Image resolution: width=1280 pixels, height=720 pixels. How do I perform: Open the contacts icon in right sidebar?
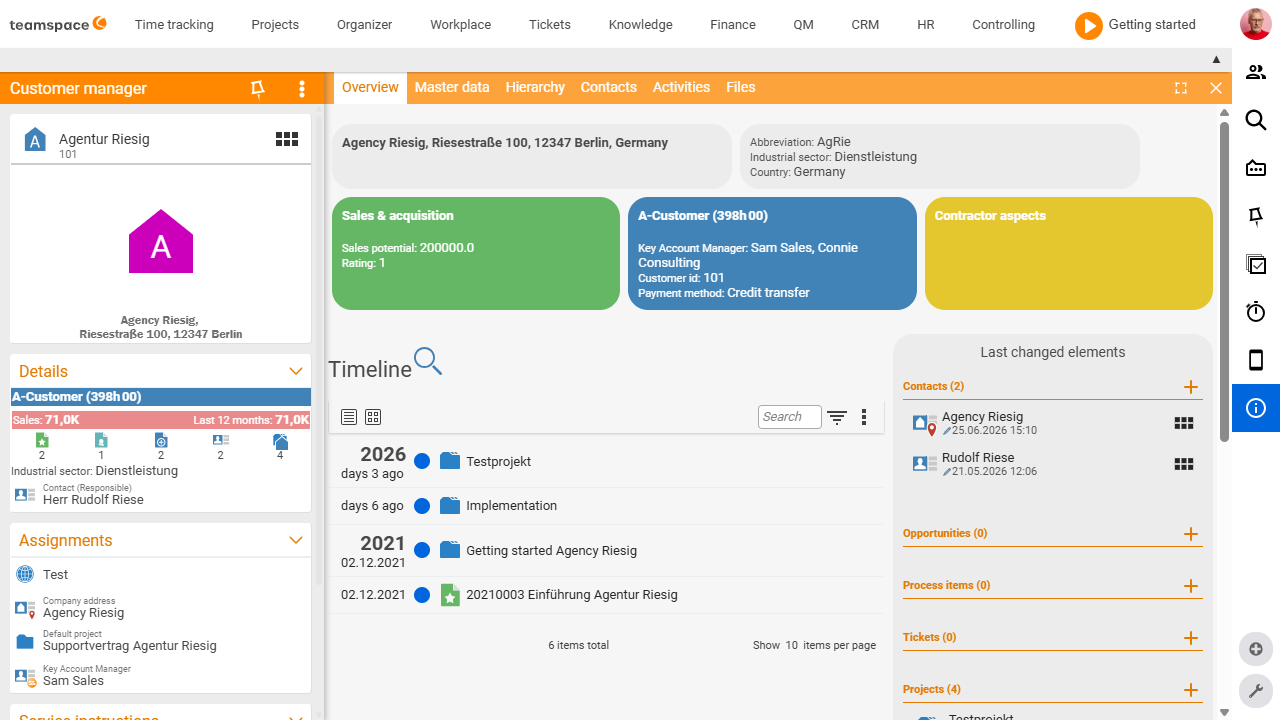(1256, 72)
